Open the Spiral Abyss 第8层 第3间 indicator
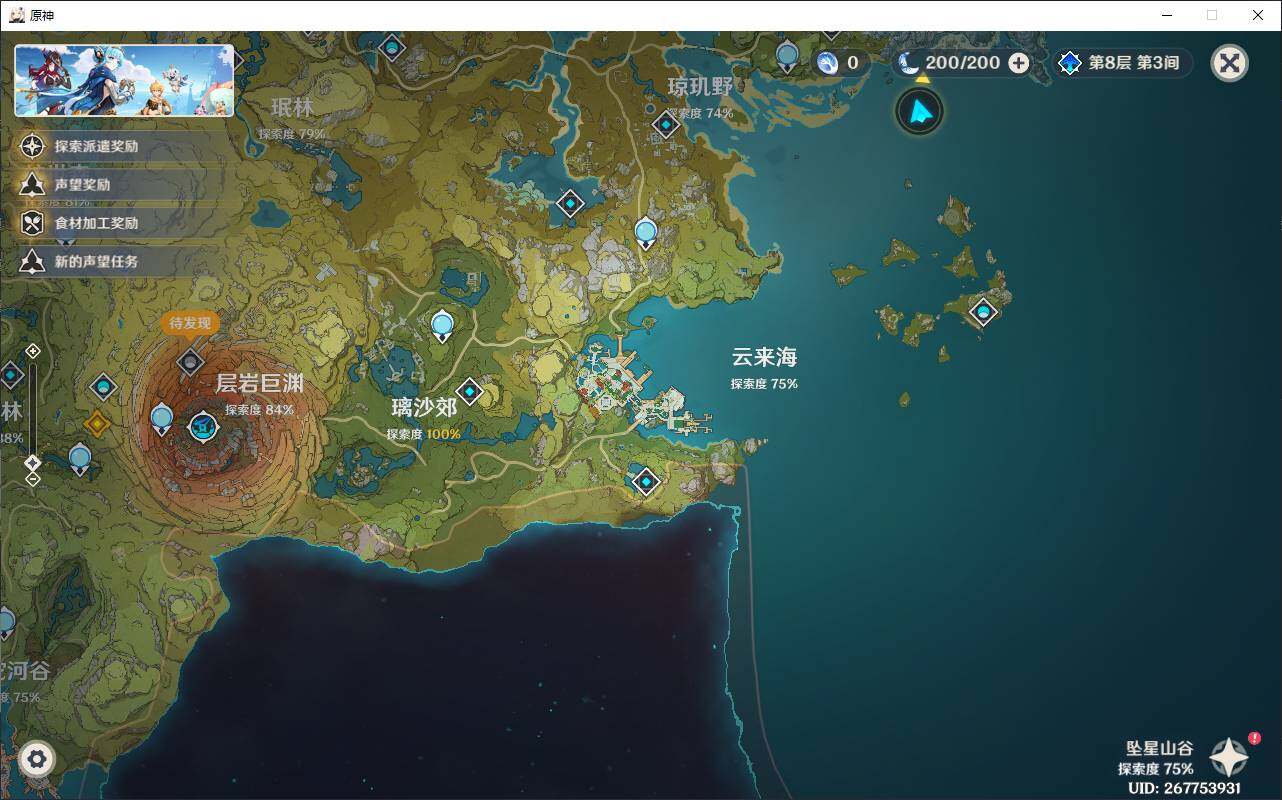The height and width of the screenshot is (800, 1282). [1124, 63]
